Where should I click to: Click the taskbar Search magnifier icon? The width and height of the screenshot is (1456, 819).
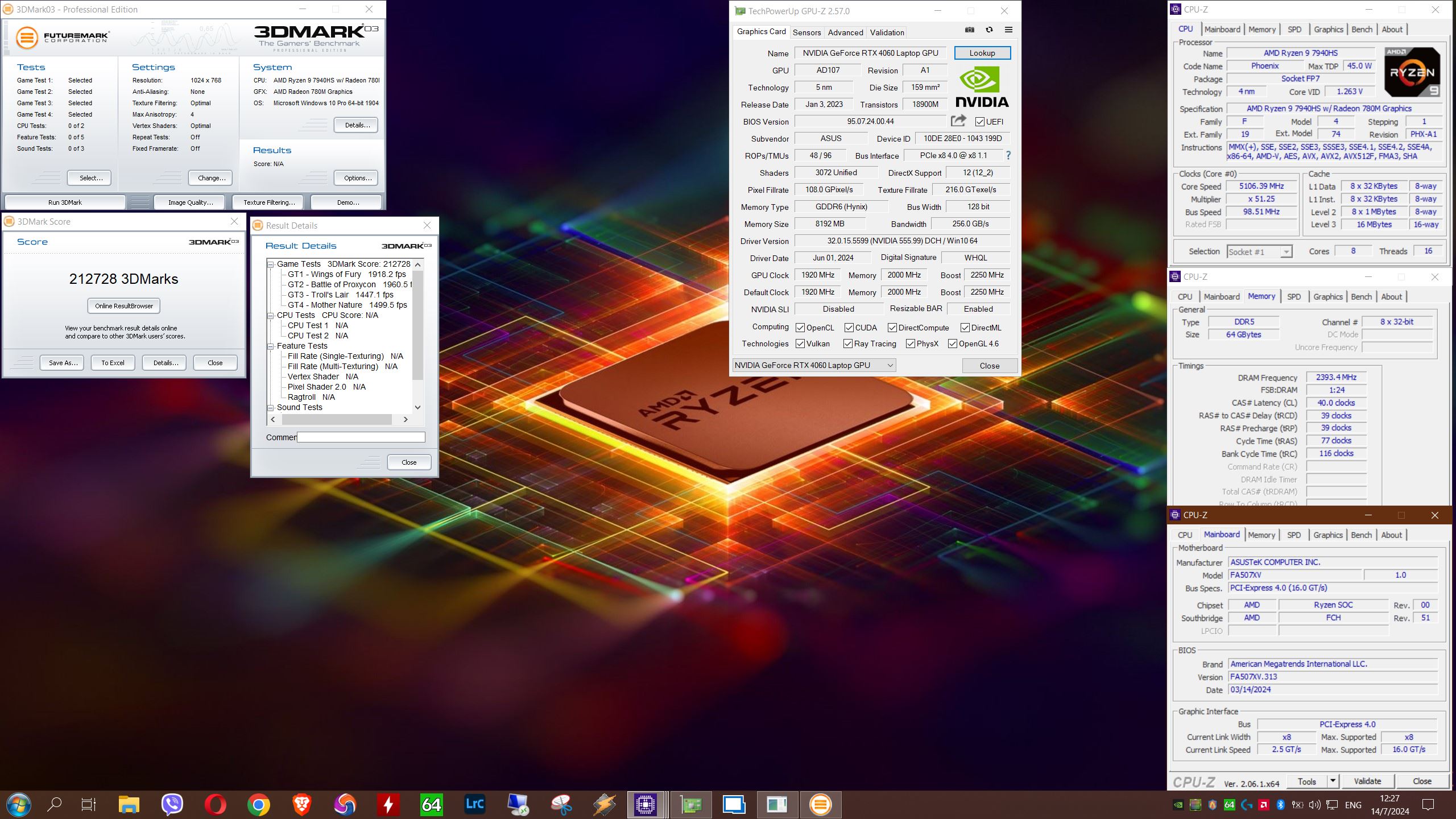pyautogui.click(x=55, y=805)
